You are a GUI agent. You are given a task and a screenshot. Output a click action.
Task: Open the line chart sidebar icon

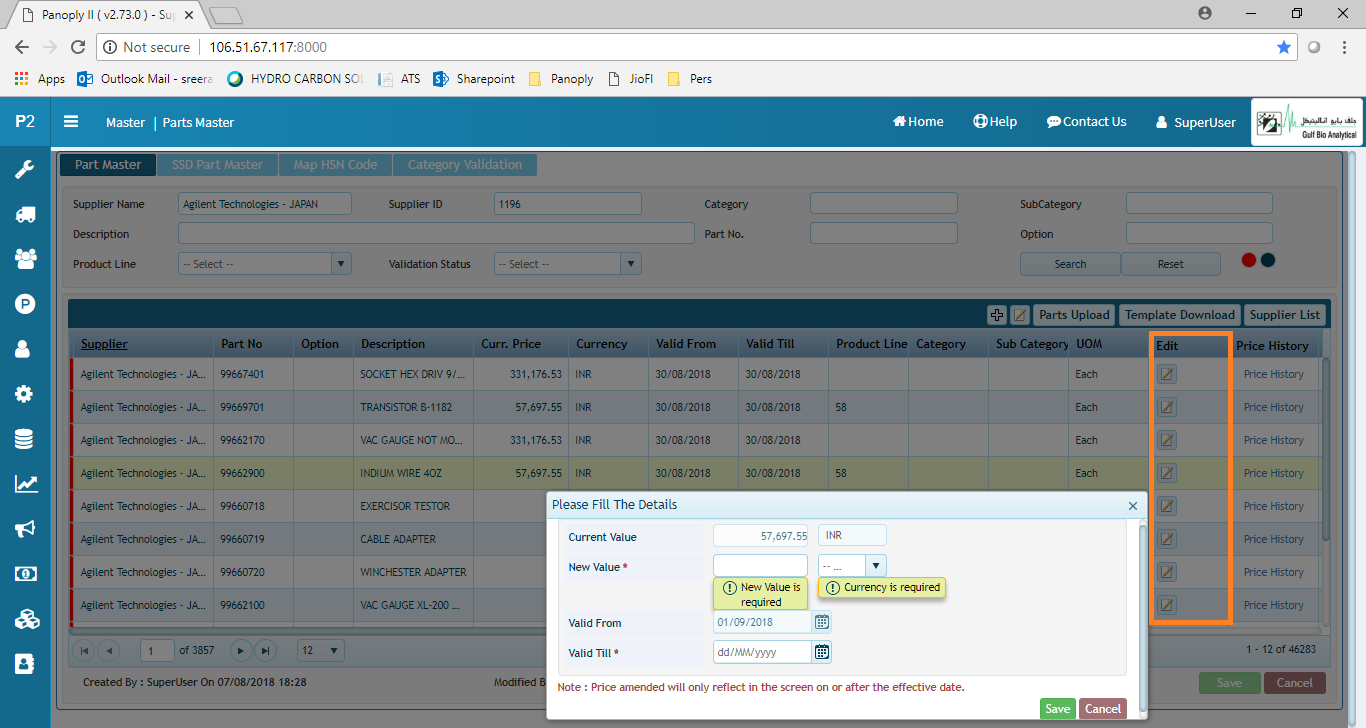tap(25, 484)
